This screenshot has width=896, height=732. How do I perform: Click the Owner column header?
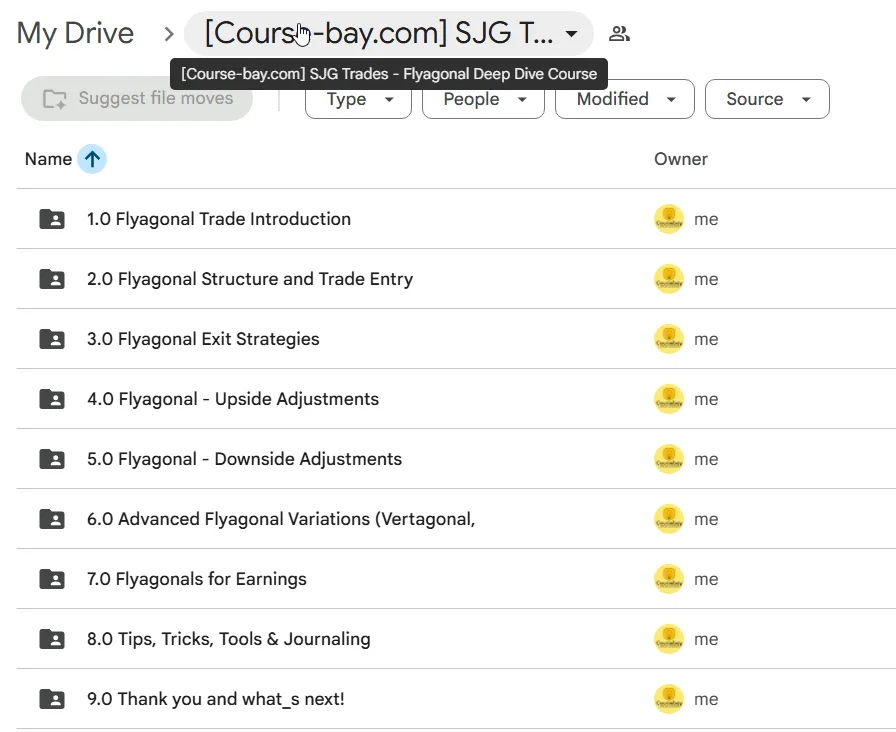click(681, 159)
